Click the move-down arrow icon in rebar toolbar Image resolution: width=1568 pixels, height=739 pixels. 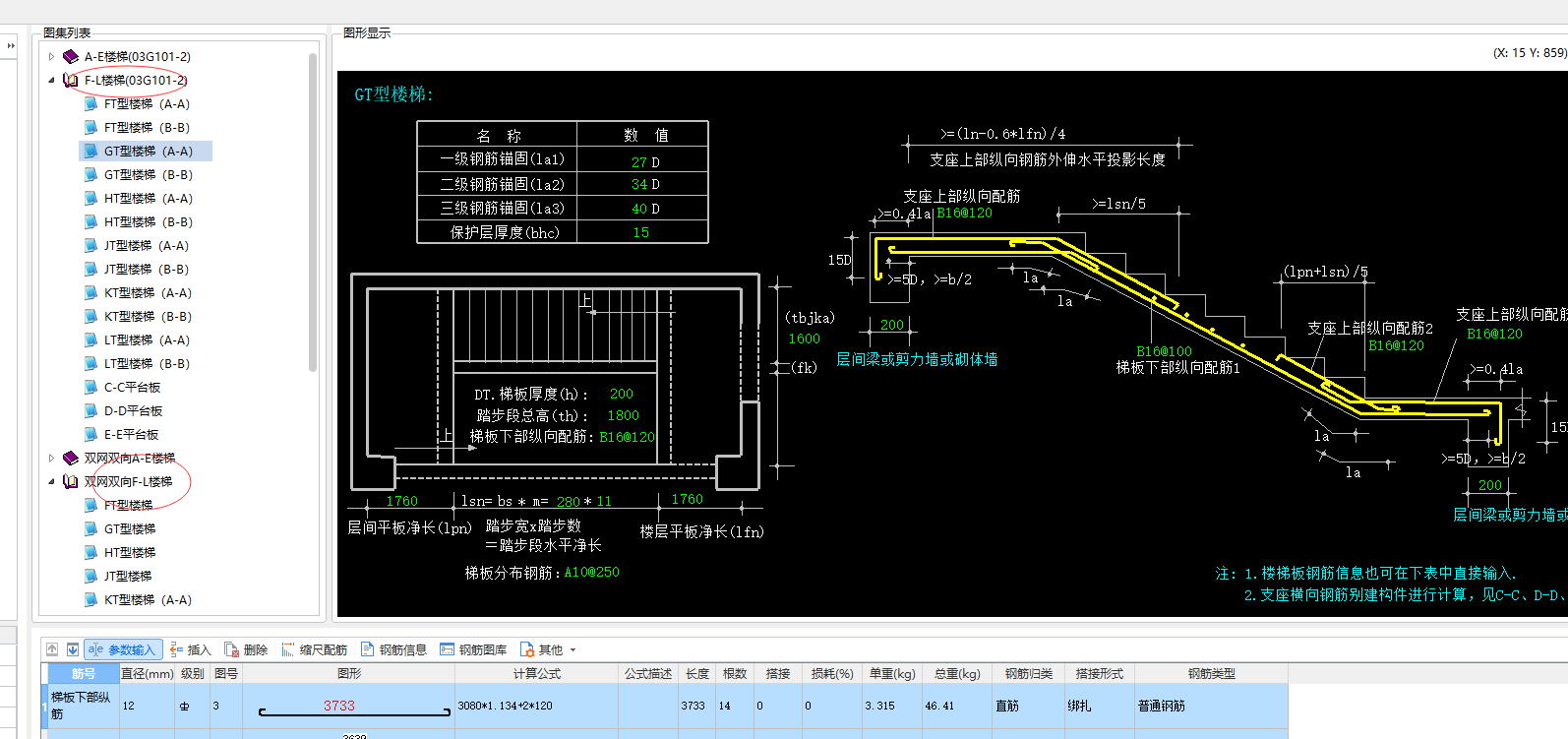[x=73, y=649]
